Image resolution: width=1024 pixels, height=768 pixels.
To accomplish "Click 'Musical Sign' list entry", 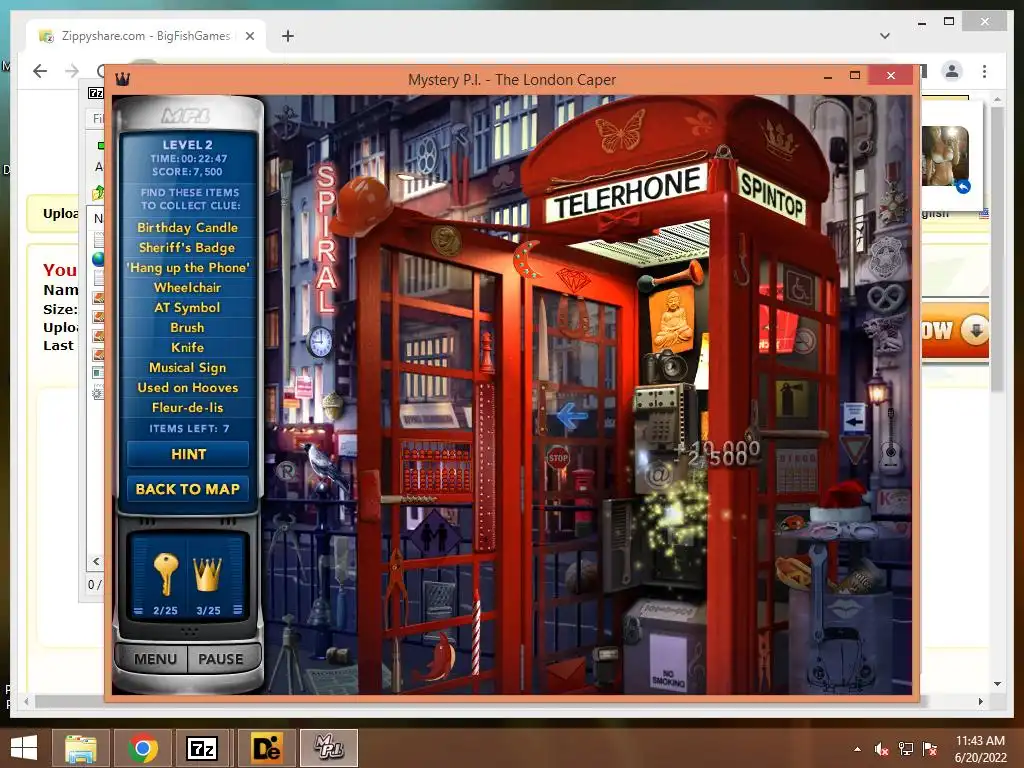I will tap(187, 368).
